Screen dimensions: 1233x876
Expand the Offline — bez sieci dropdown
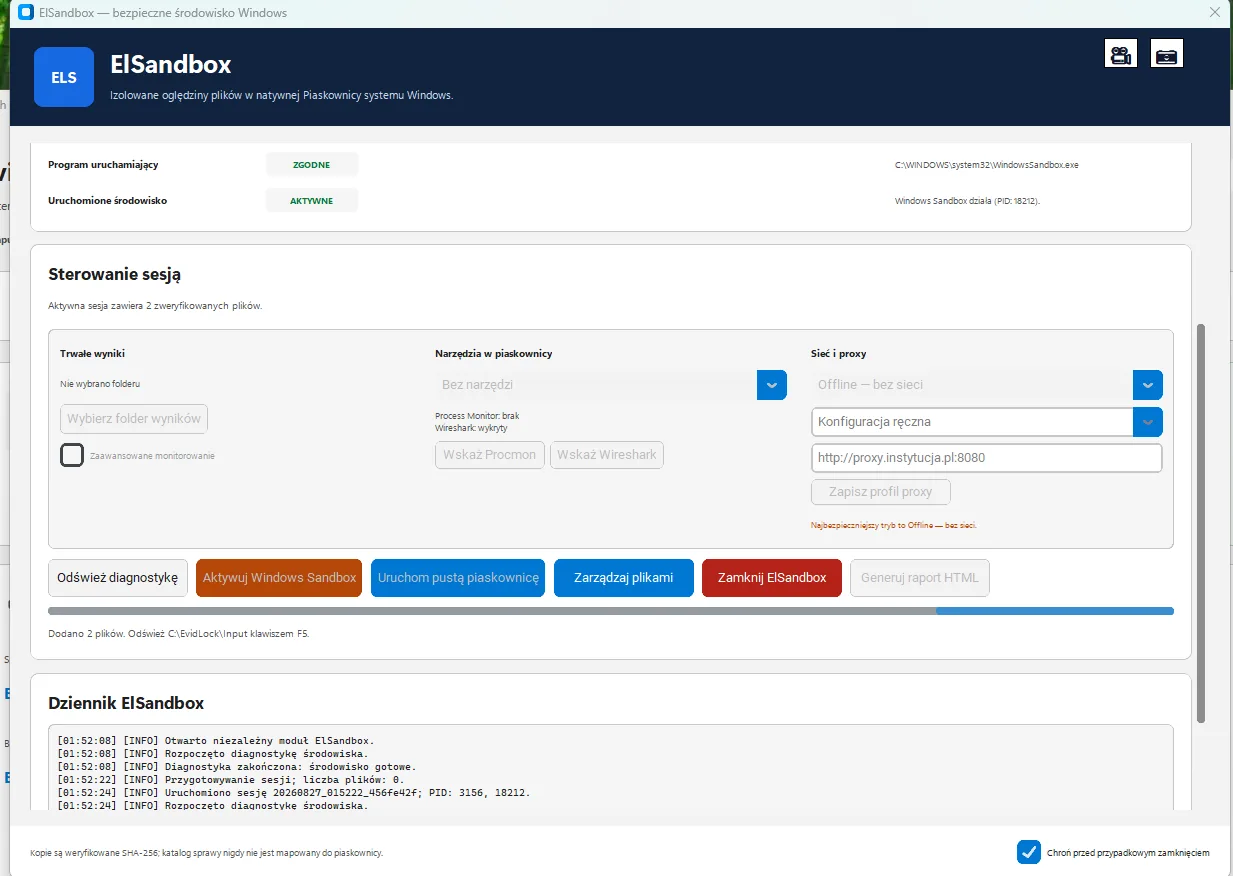pyautogui.click(x=1147, y=385)
